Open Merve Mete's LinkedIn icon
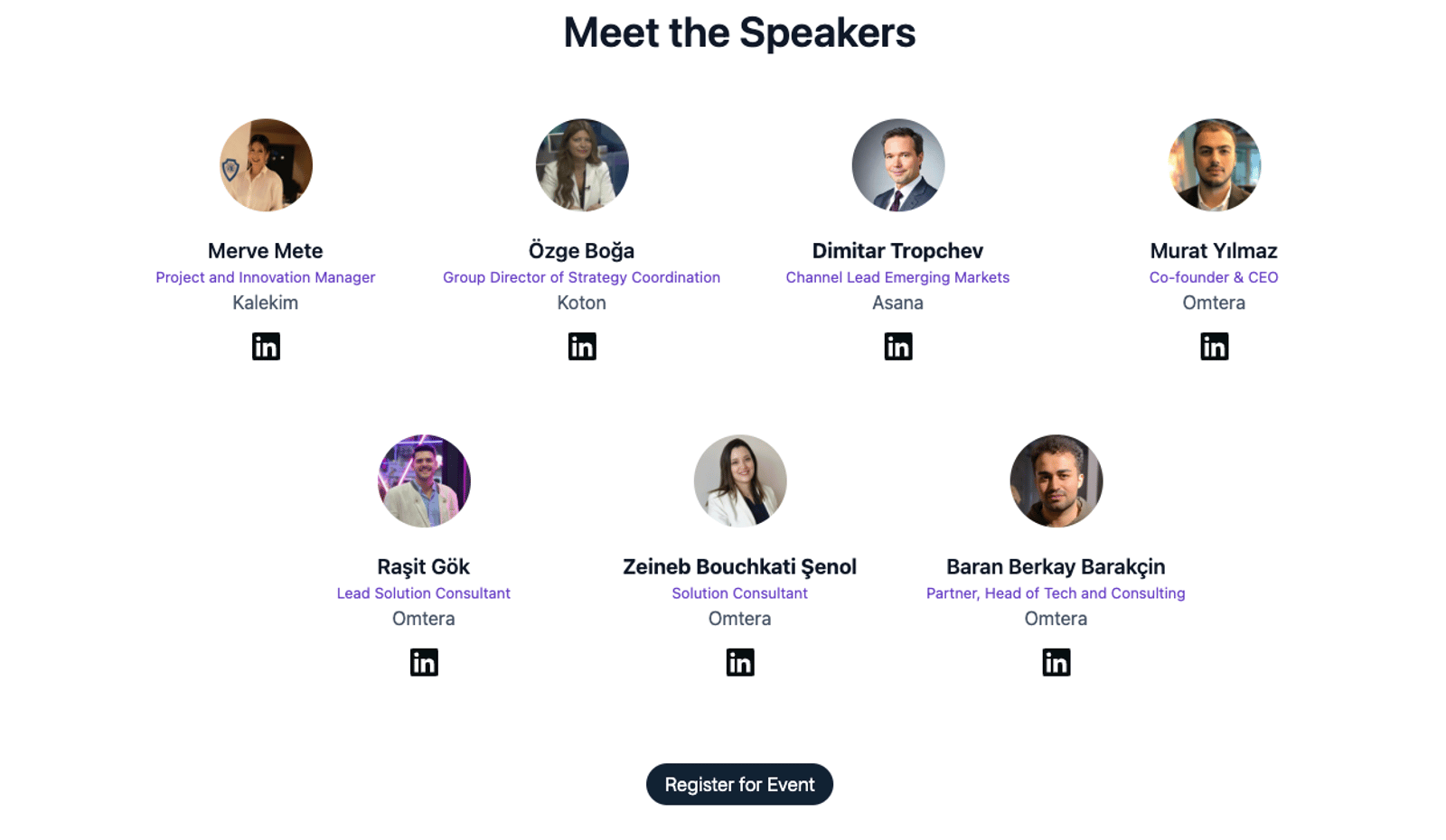Screen dimensions: 1446x840 (266, 347)
